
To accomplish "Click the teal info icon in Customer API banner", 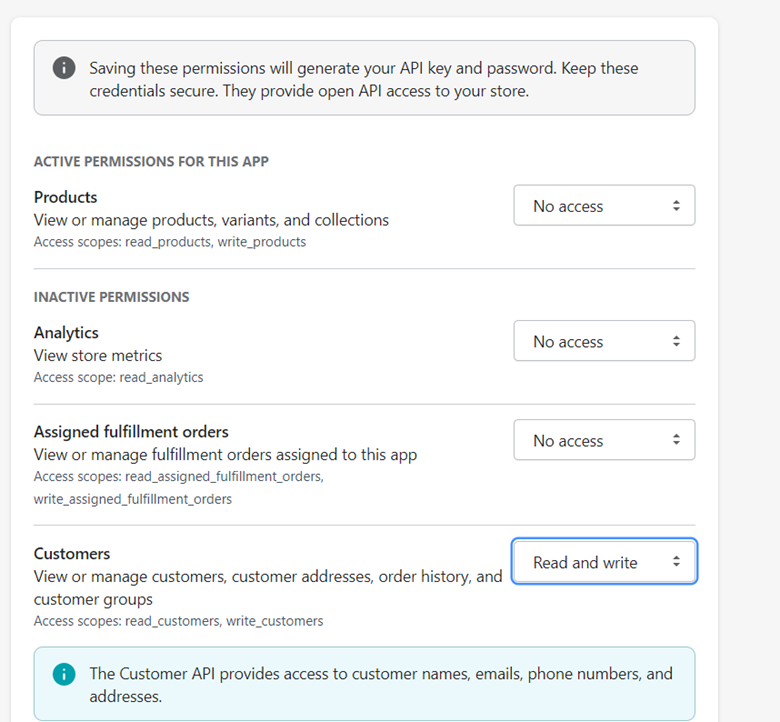I will tap(64, 674).
